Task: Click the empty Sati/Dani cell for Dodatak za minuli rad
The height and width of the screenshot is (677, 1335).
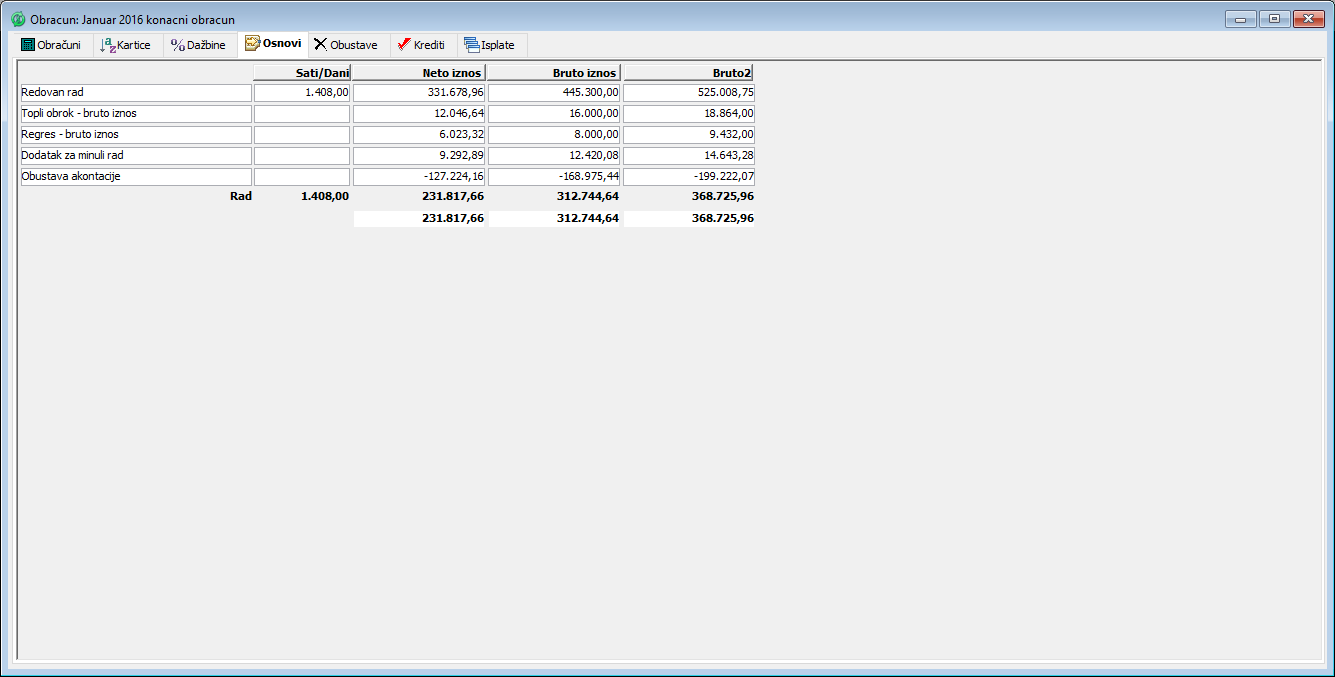Action: tap(302, 155)
